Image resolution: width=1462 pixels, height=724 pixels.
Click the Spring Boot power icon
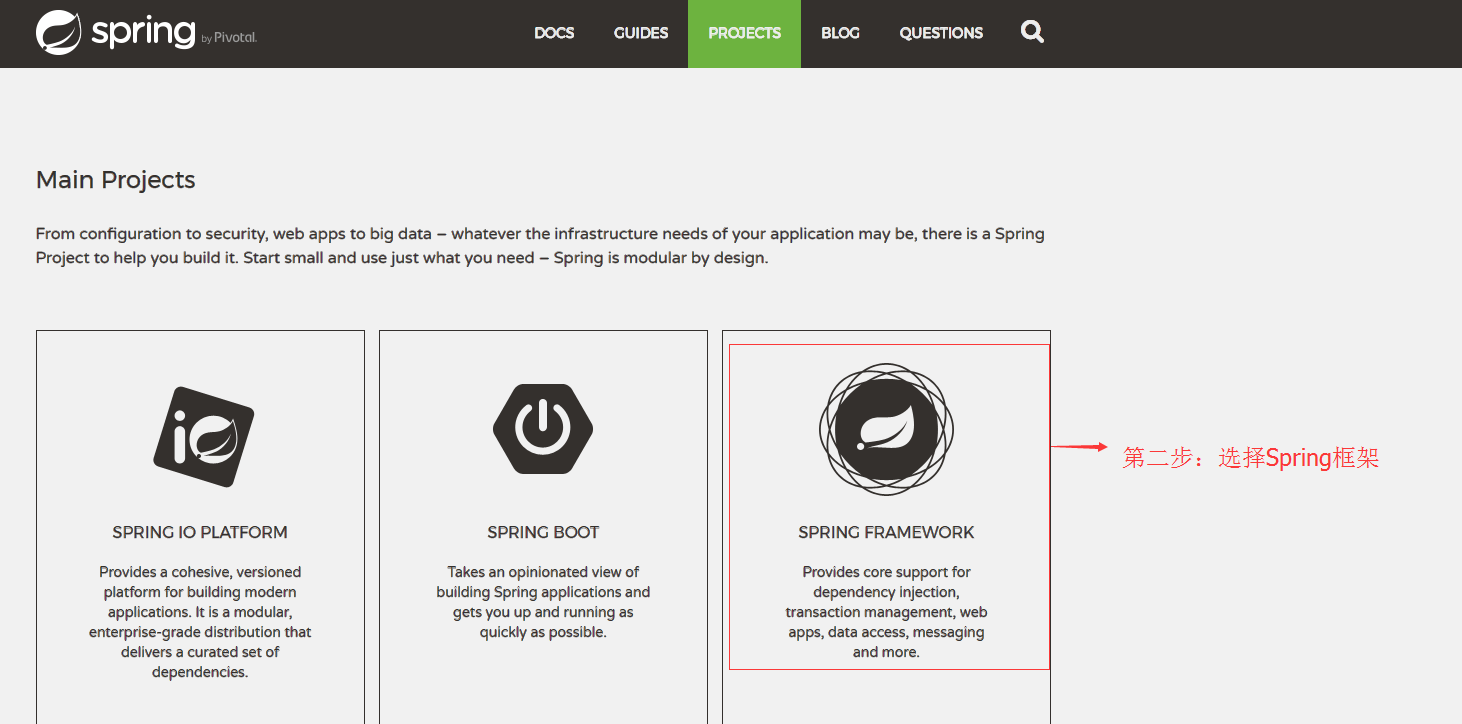point(543,429)
